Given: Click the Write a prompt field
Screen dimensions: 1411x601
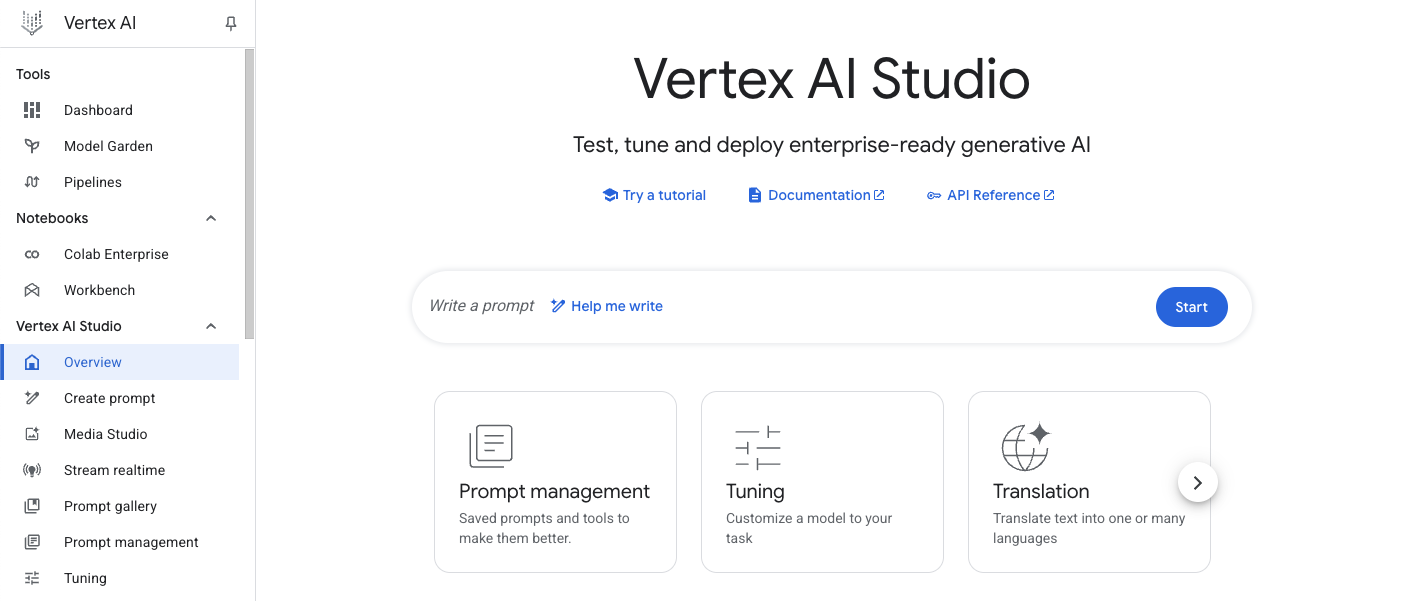Looking at the screenshot, I should coord(482,306).
